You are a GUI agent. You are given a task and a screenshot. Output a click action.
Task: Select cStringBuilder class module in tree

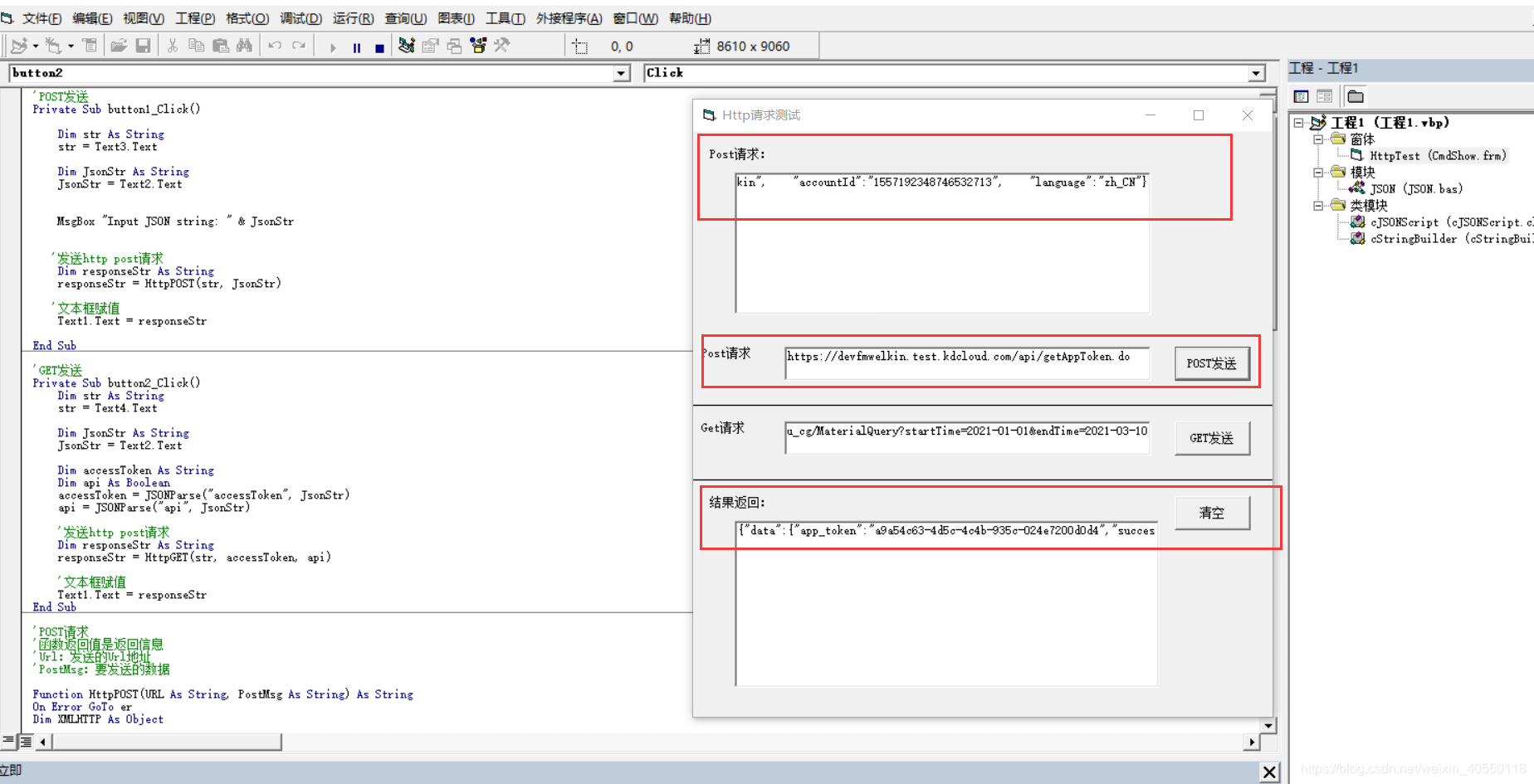[x=1451, y=239]
